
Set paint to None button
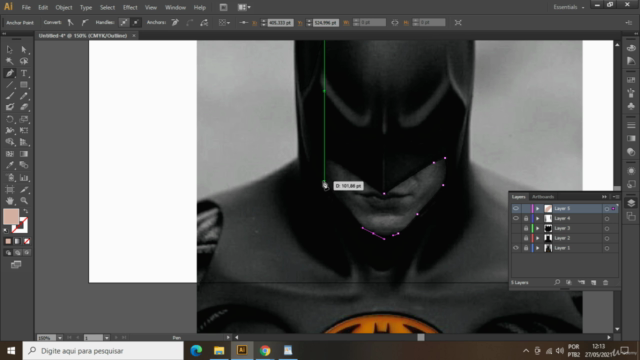27,241
